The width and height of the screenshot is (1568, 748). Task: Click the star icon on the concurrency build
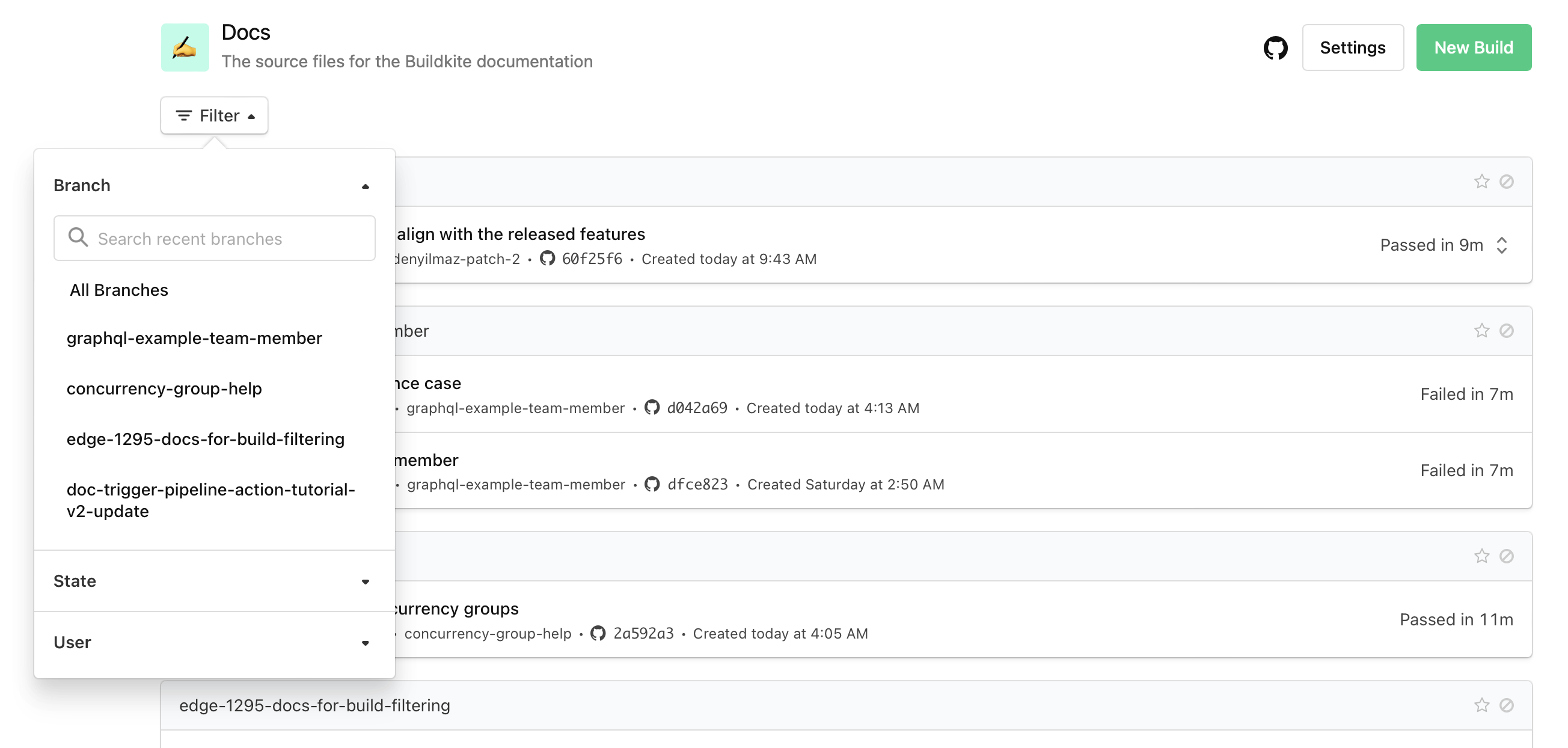(1481, 556)
